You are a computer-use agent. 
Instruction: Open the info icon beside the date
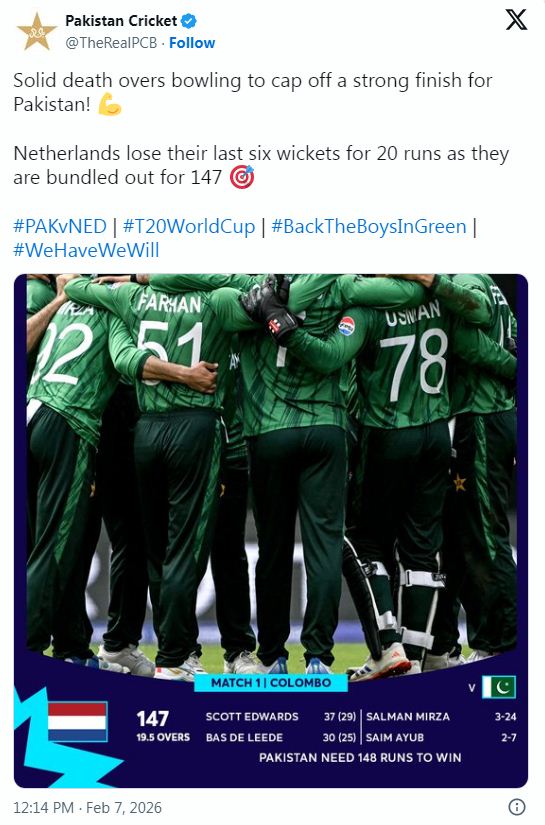[x=517, y=807]
